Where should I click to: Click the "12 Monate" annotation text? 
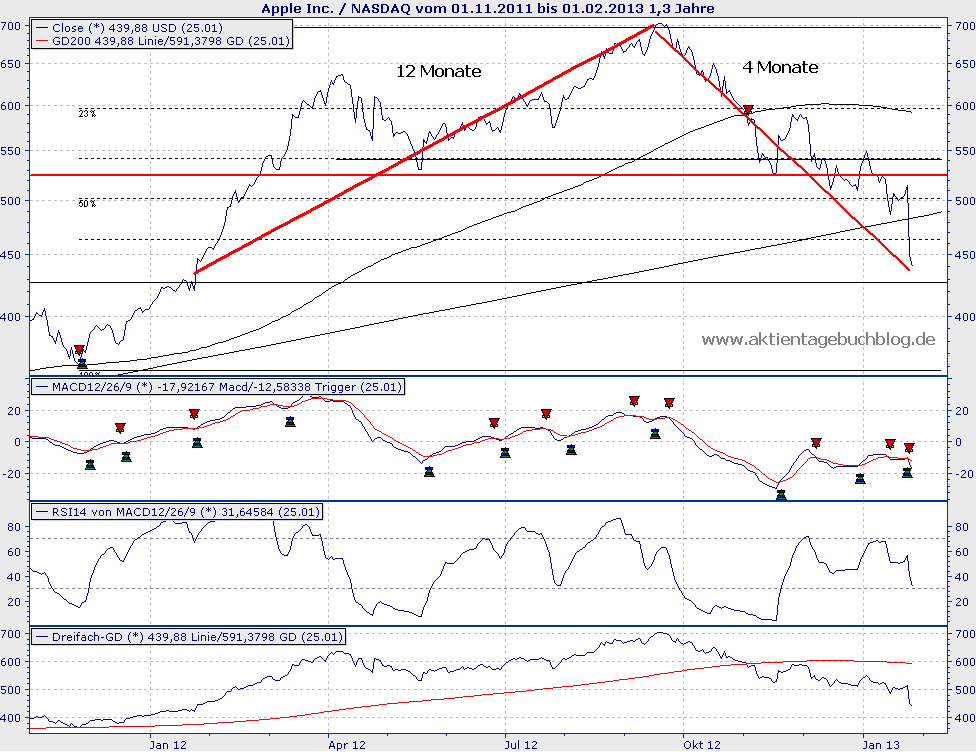tap(436, 72)
